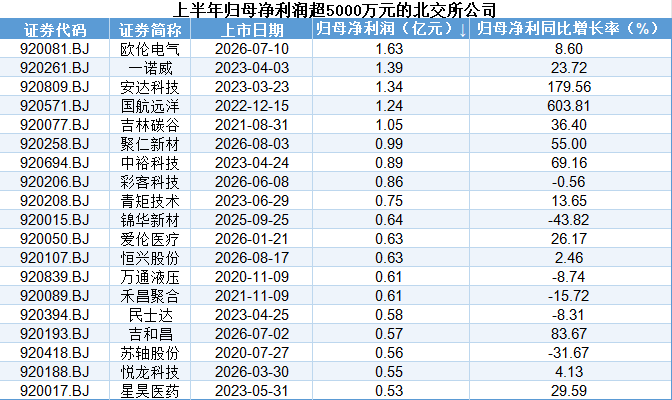The height and width of the screenshot is (400, 672).
Task: Select net profit value 0.58
Action: (389, 315)
